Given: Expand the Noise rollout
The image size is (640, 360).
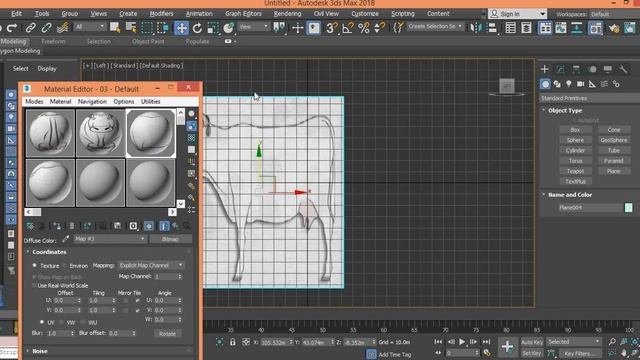Looking at the screenshot, I should [x=40, y=351].
